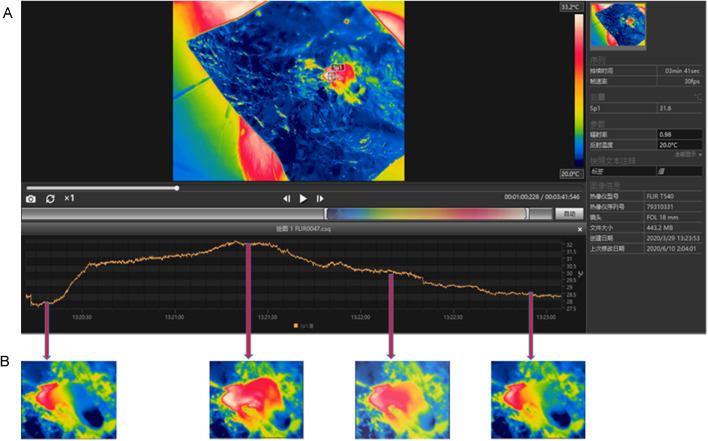
Task: Click the rainbow color palette bar
Action: [425, 214]
